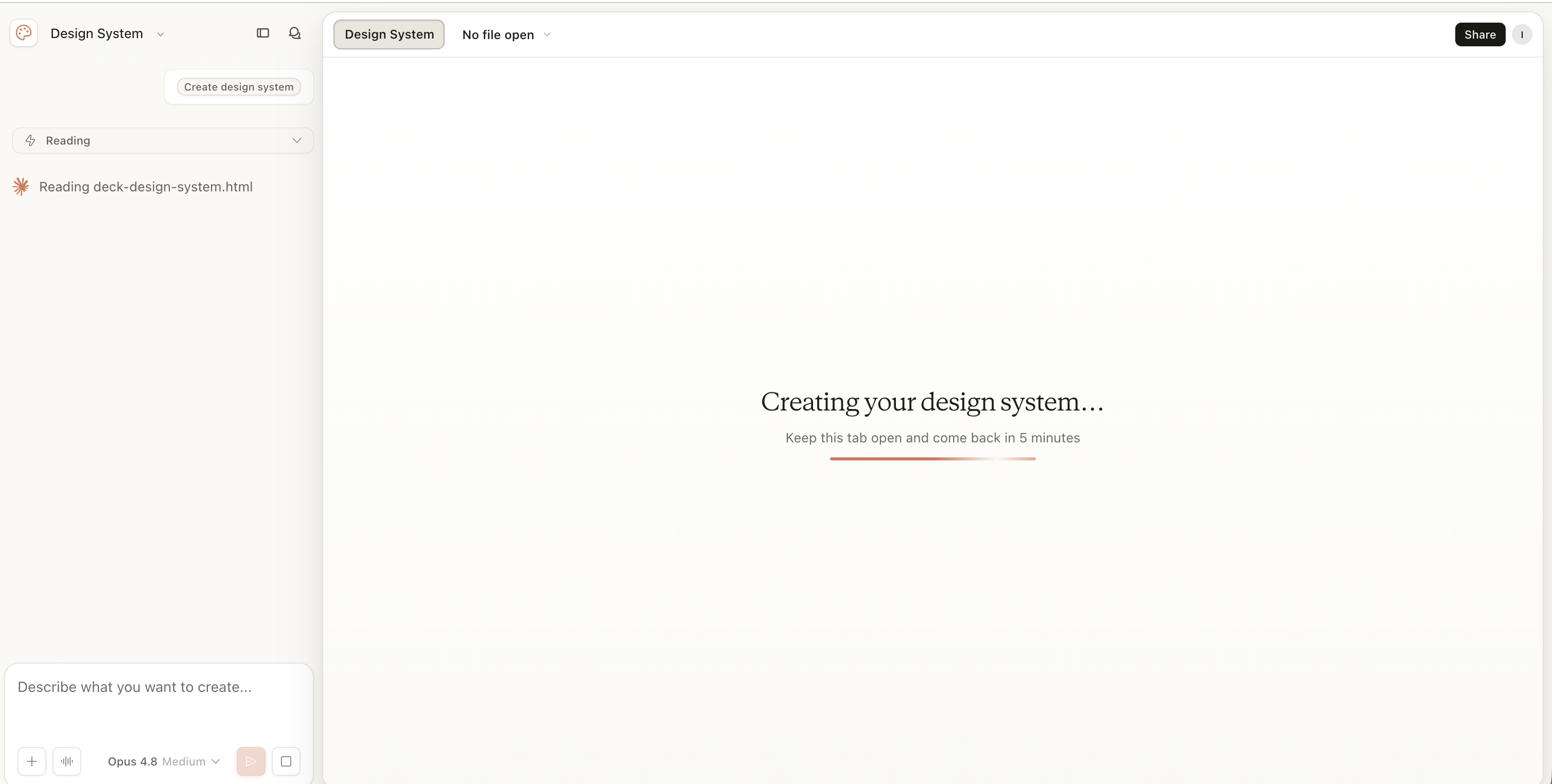The image size is (1552, 784).
Task: Expand the Reading status chevron
Action: coord(296,140)
